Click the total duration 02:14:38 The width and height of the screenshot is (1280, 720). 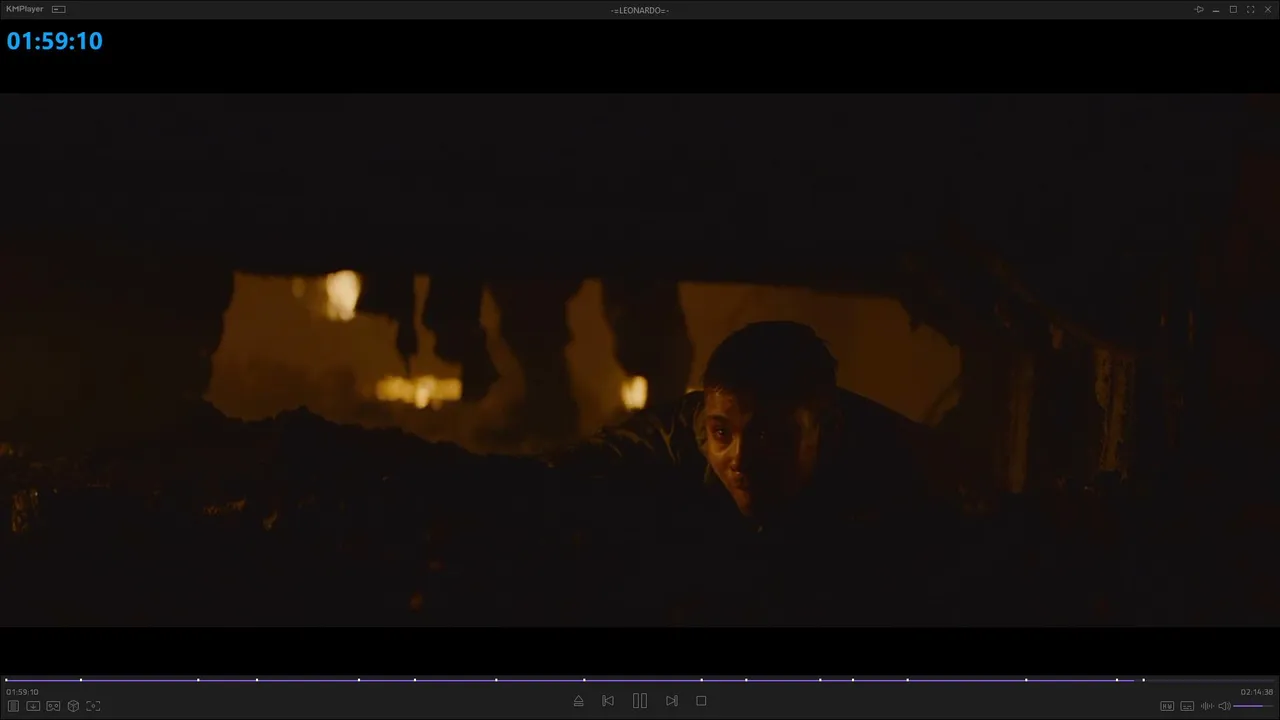(1257, 692)
